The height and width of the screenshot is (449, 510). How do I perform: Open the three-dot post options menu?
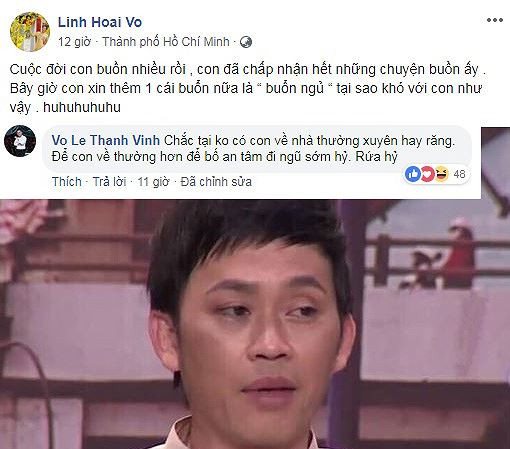[x=495, y=20]
